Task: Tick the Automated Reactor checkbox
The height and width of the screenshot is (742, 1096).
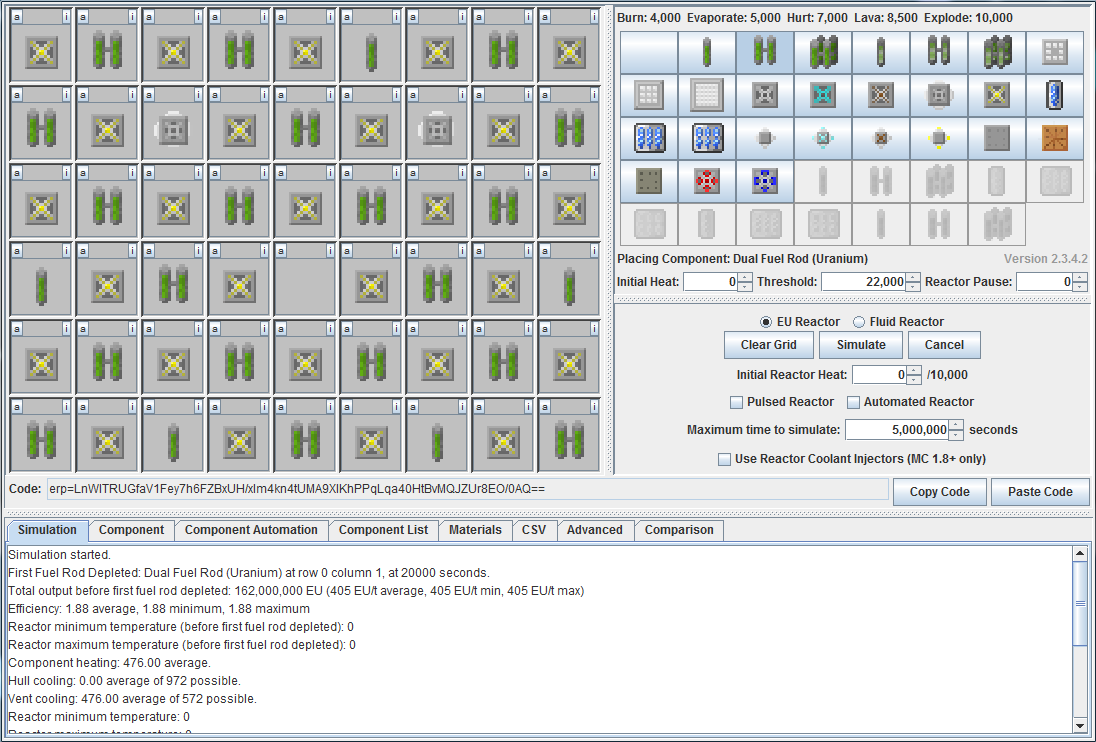Action: tap(854, 402)
